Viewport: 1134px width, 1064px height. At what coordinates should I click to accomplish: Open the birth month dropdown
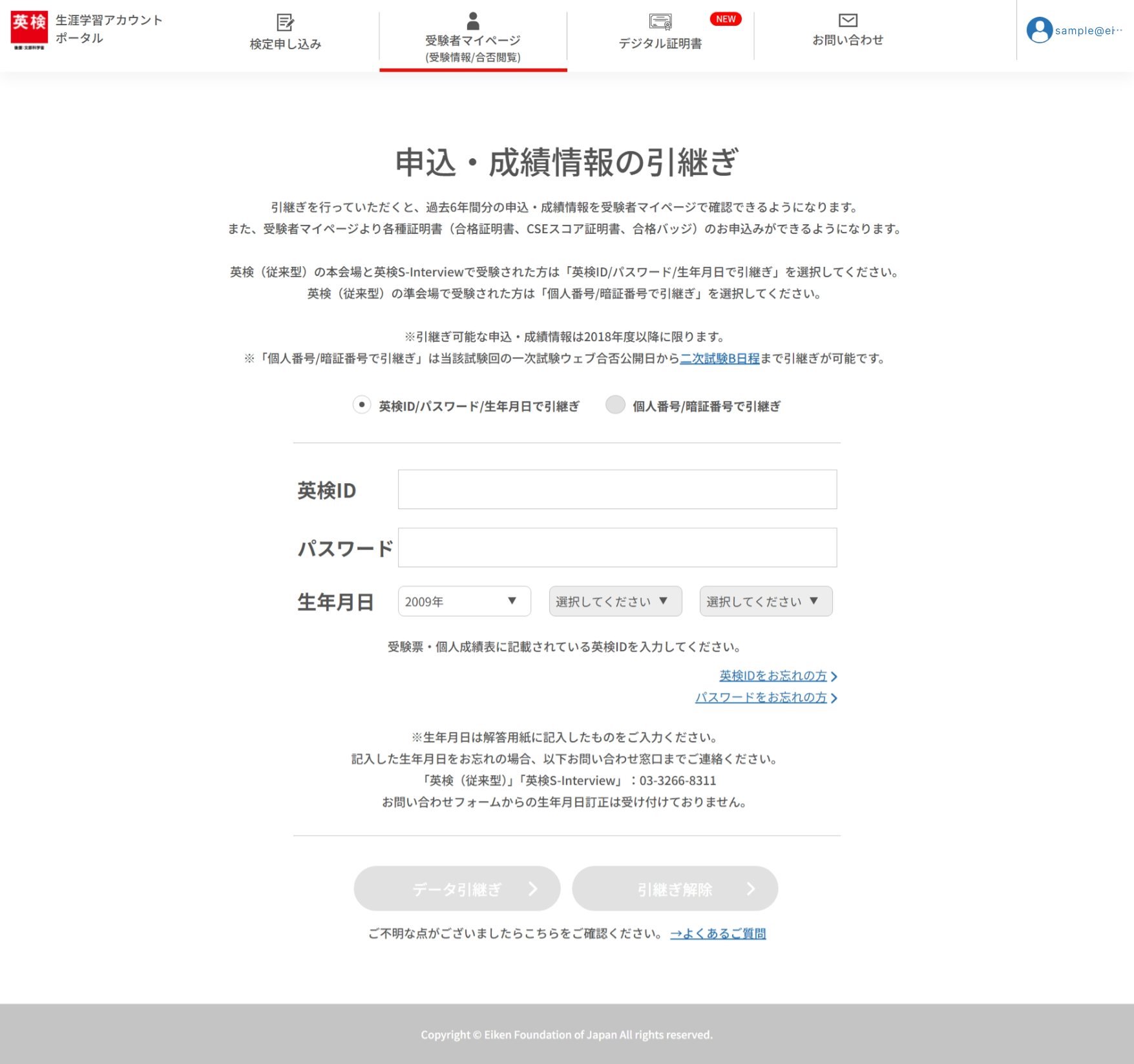pyautogui.click(x=615, y=601)
